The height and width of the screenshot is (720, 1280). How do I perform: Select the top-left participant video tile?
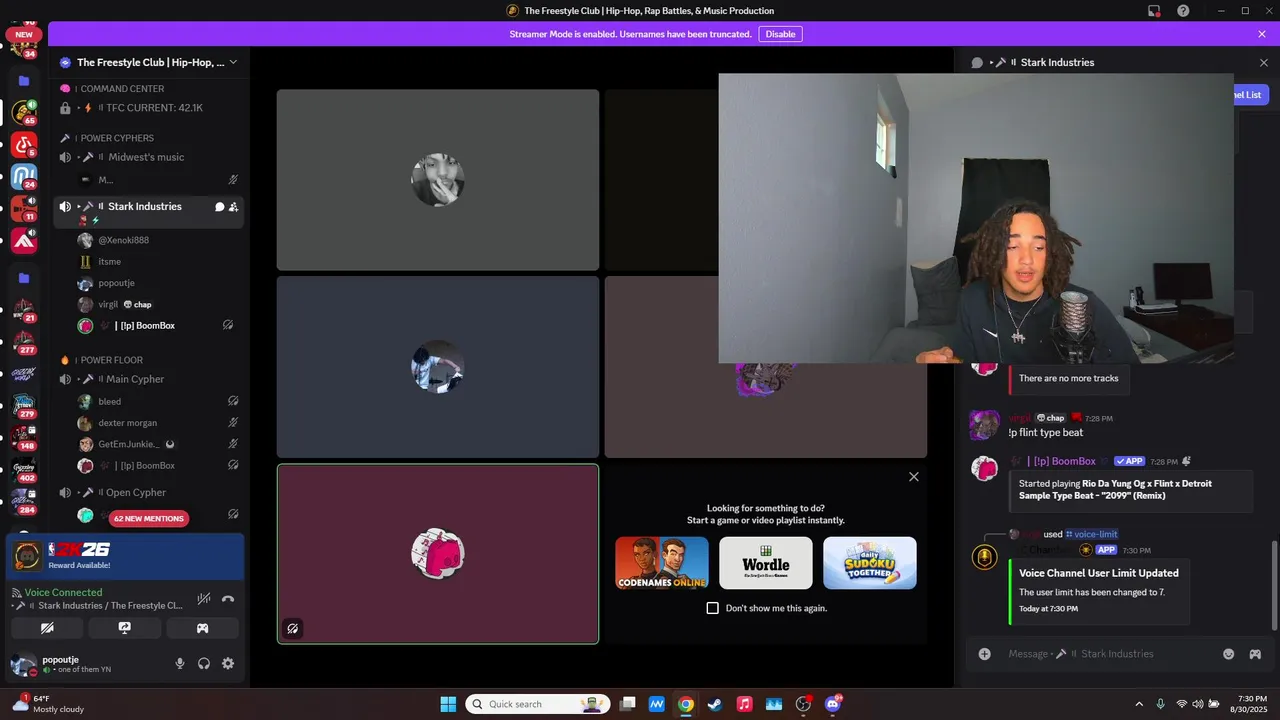(438, 180)
